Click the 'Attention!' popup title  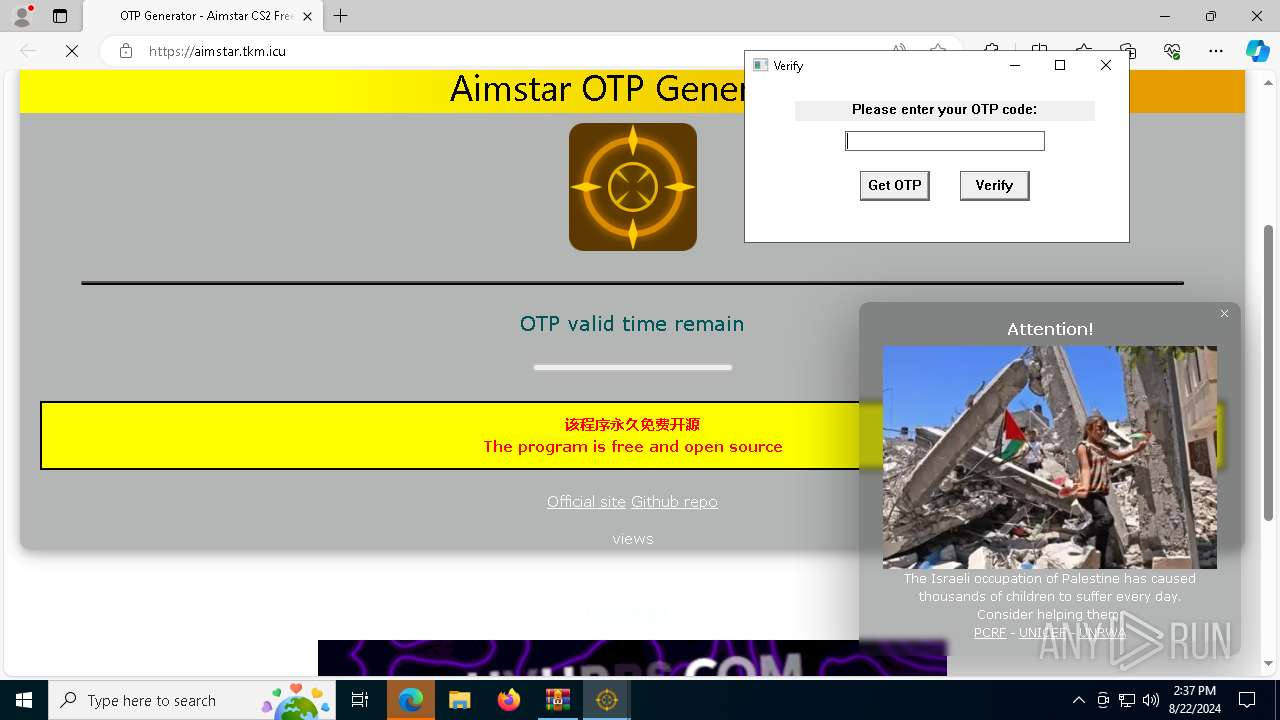click(1050, 329)
